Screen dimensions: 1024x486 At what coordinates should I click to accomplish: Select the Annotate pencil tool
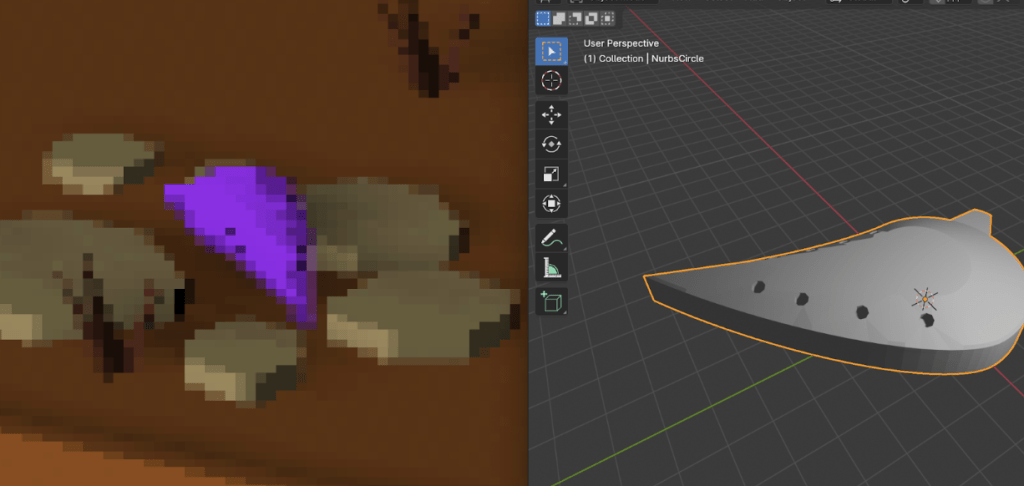[x=551, y=238]
